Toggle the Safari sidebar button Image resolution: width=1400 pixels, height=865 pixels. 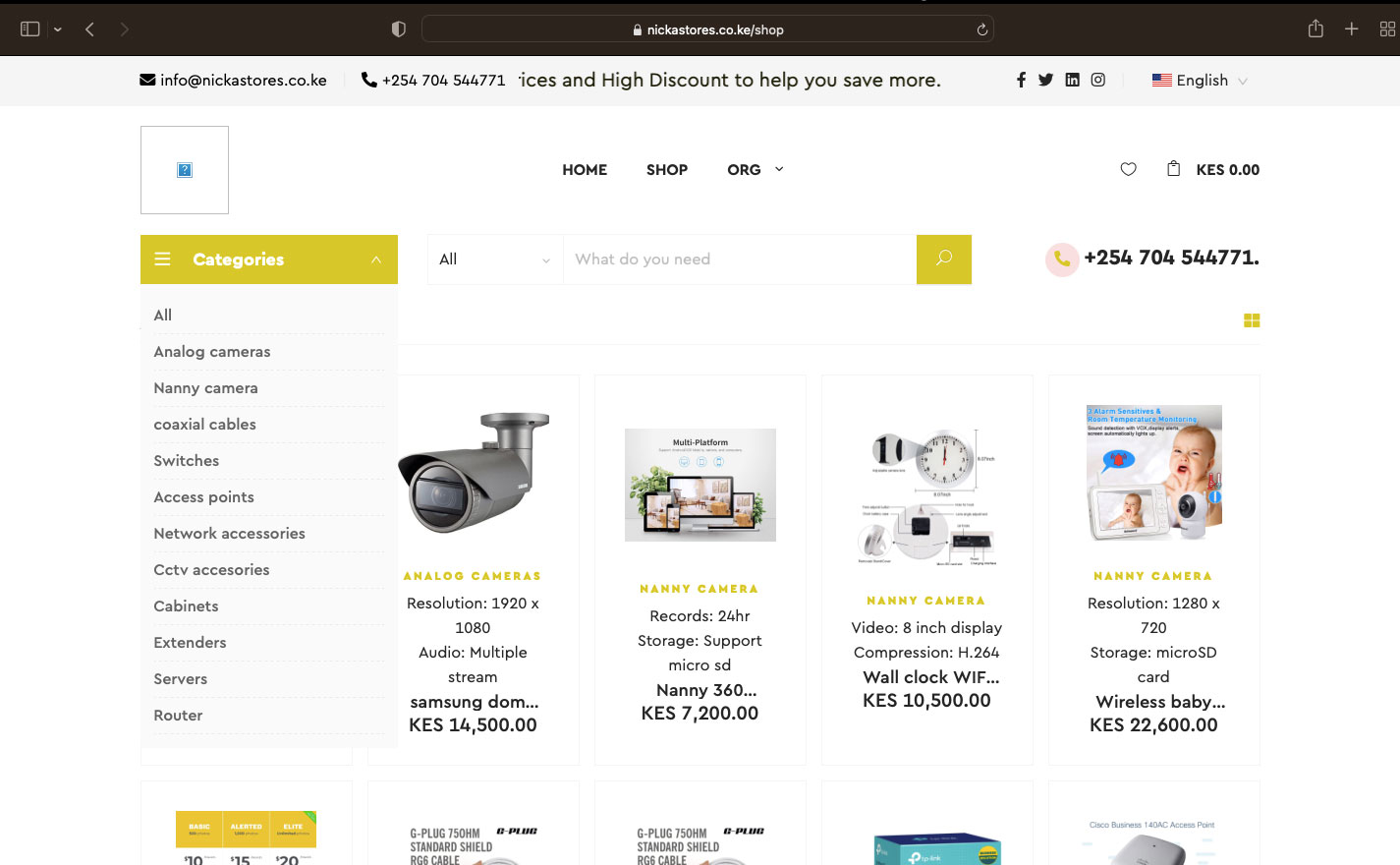(30, 29)
